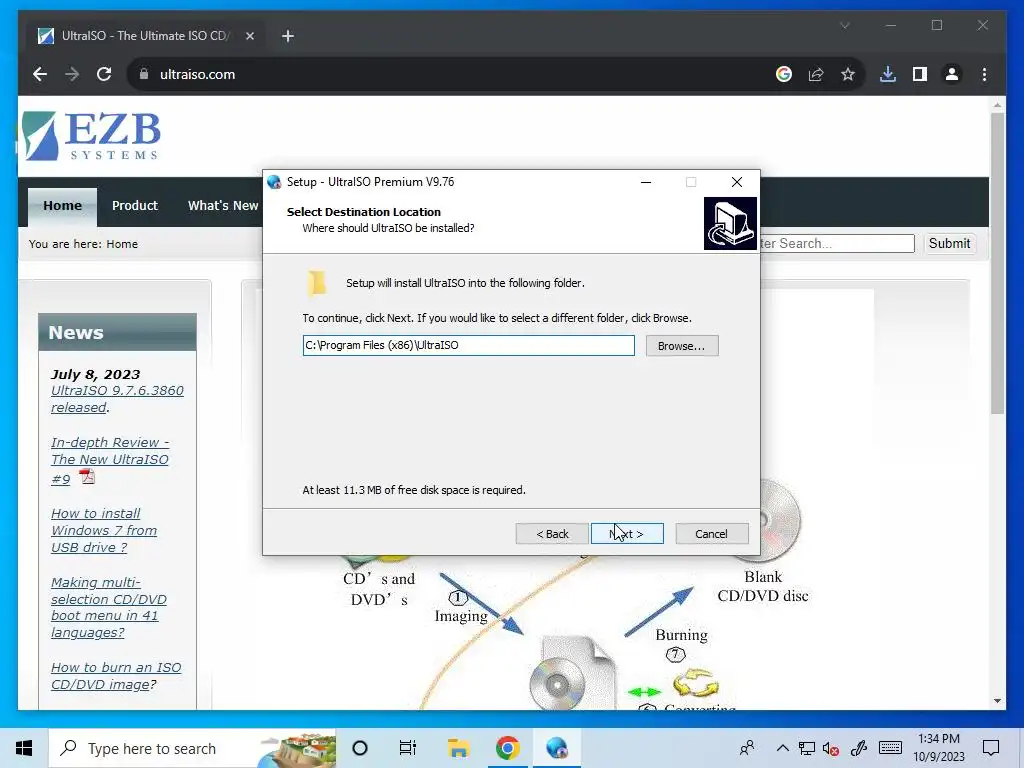Bookmark this page with star icon
Screen dimensions: 1024x768
[x=848, y=74]
